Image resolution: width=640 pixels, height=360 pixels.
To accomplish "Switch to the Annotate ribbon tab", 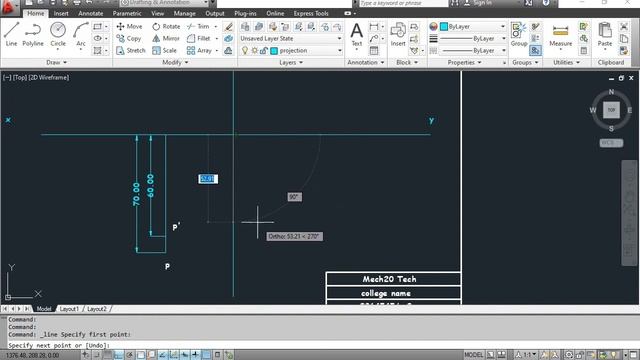I will [x=91, y=13].
